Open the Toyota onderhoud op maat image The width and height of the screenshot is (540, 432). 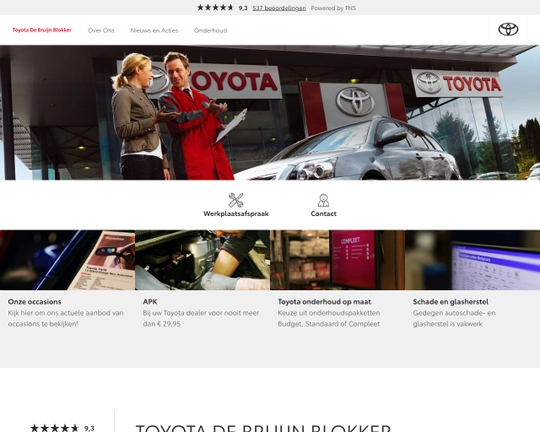[x=338, y=260]
